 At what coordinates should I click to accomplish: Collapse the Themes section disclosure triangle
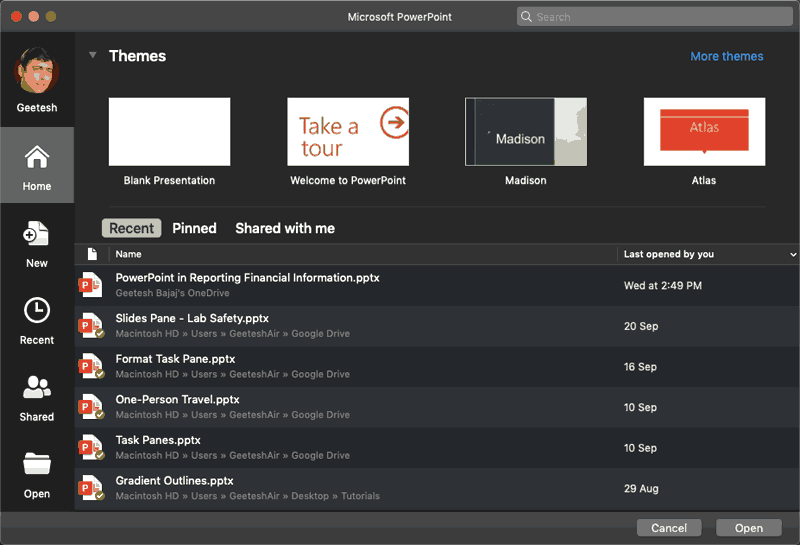click(92, 56)
